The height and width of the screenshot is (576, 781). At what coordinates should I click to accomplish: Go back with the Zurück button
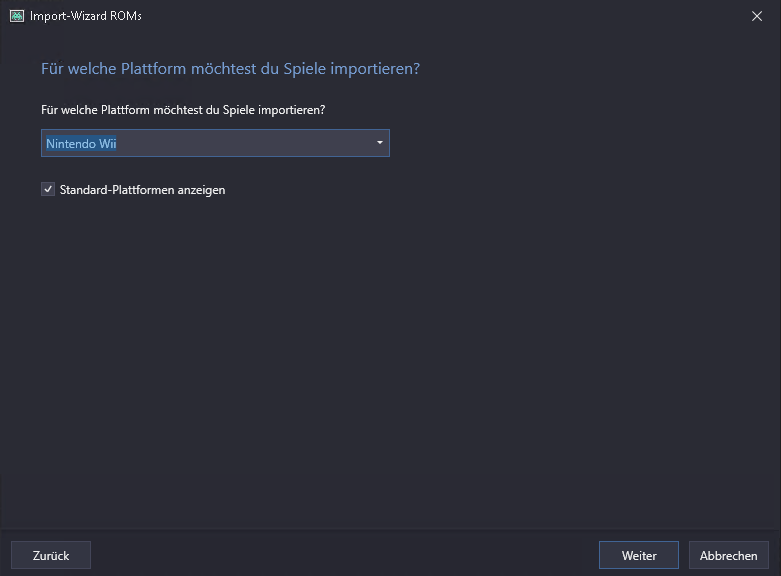[x=51, y=555]
